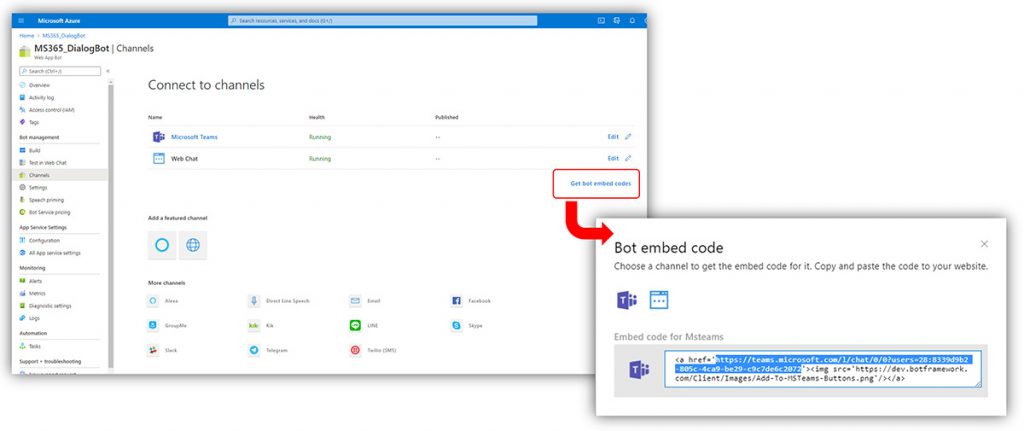1024x431 pixels.
Task: Click Get bot embed codes link
Action: coord(600,183)
